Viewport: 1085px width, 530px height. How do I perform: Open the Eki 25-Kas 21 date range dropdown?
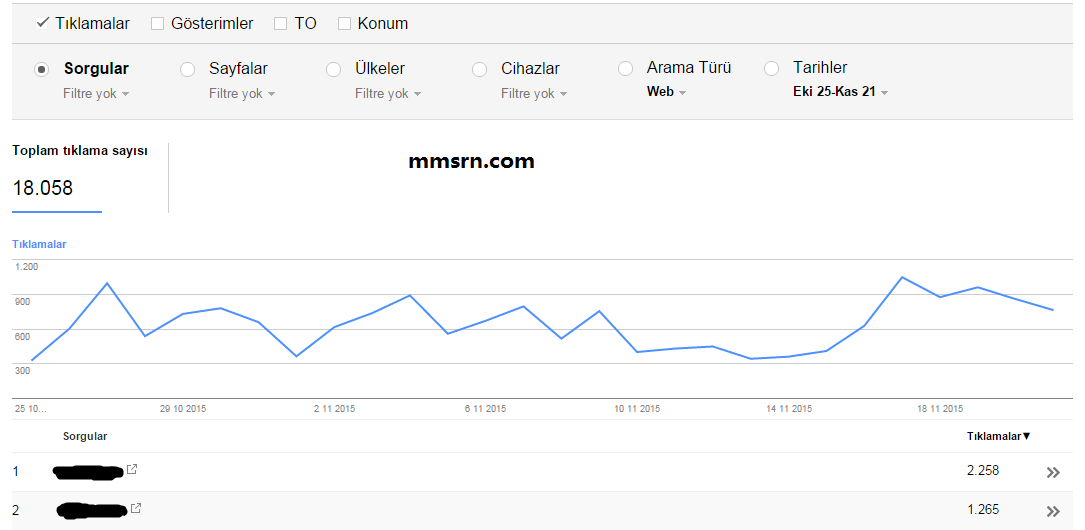pos(840,91)
